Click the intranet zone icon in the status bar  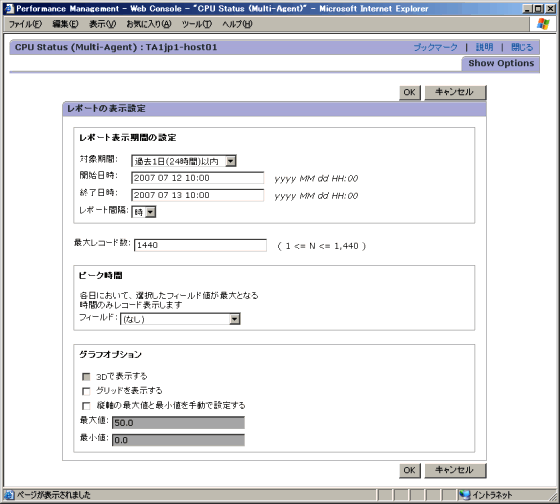pos(465,495)
